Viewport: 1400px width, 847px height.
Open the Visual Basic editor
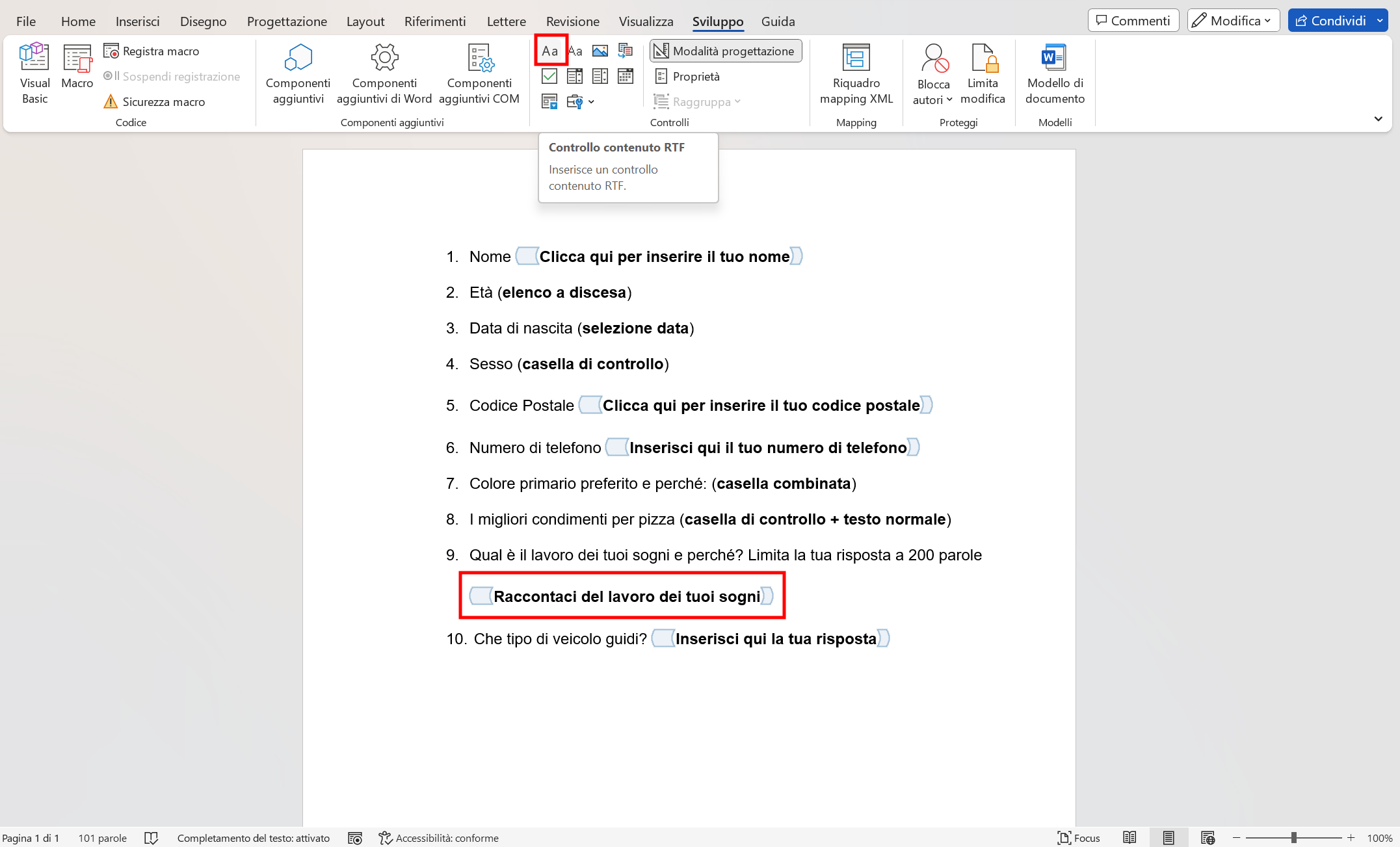pyautogui.click(x=34, y=72)
